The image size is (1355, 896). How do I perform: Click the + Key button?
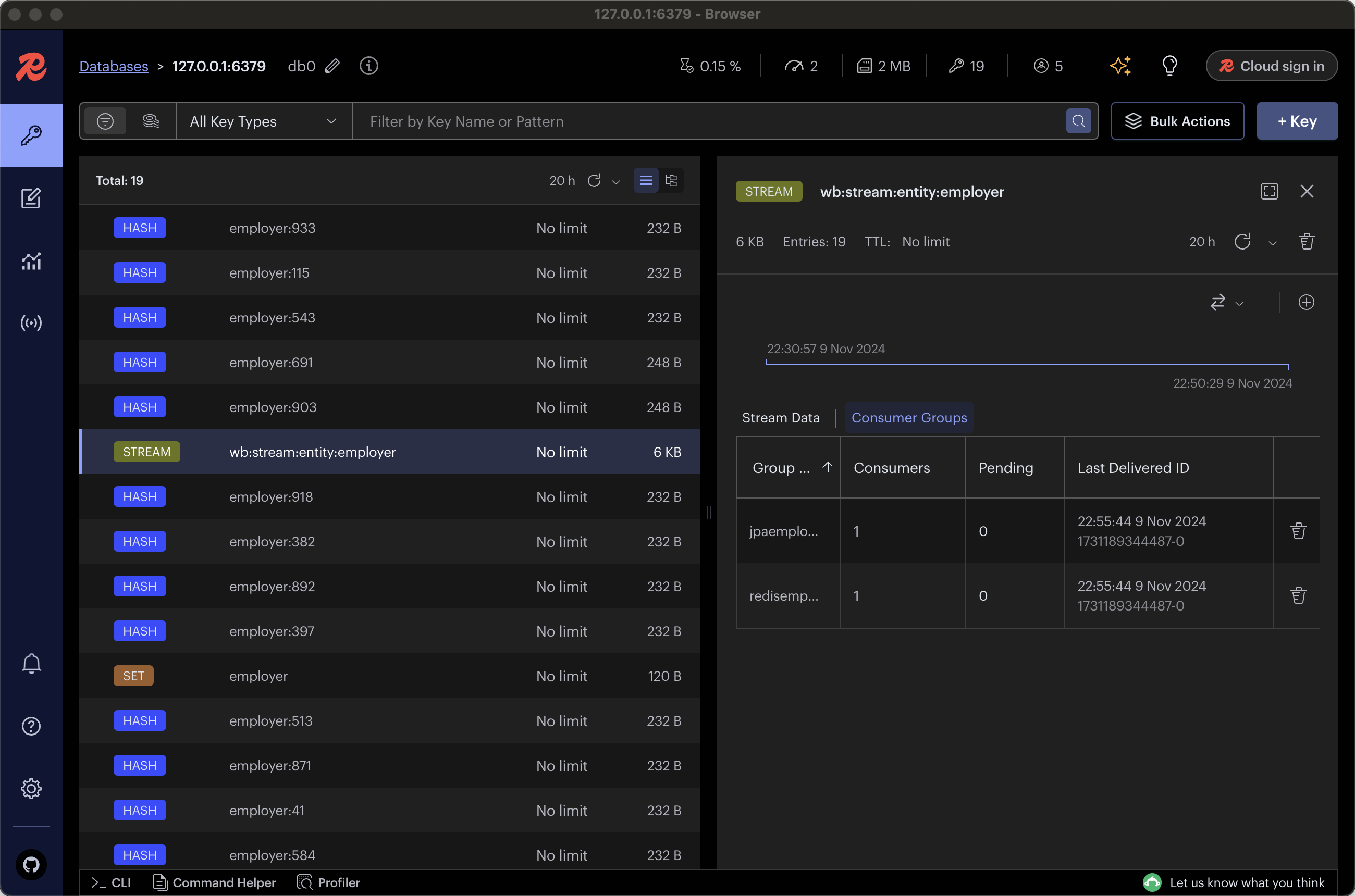pos(1296,121)
